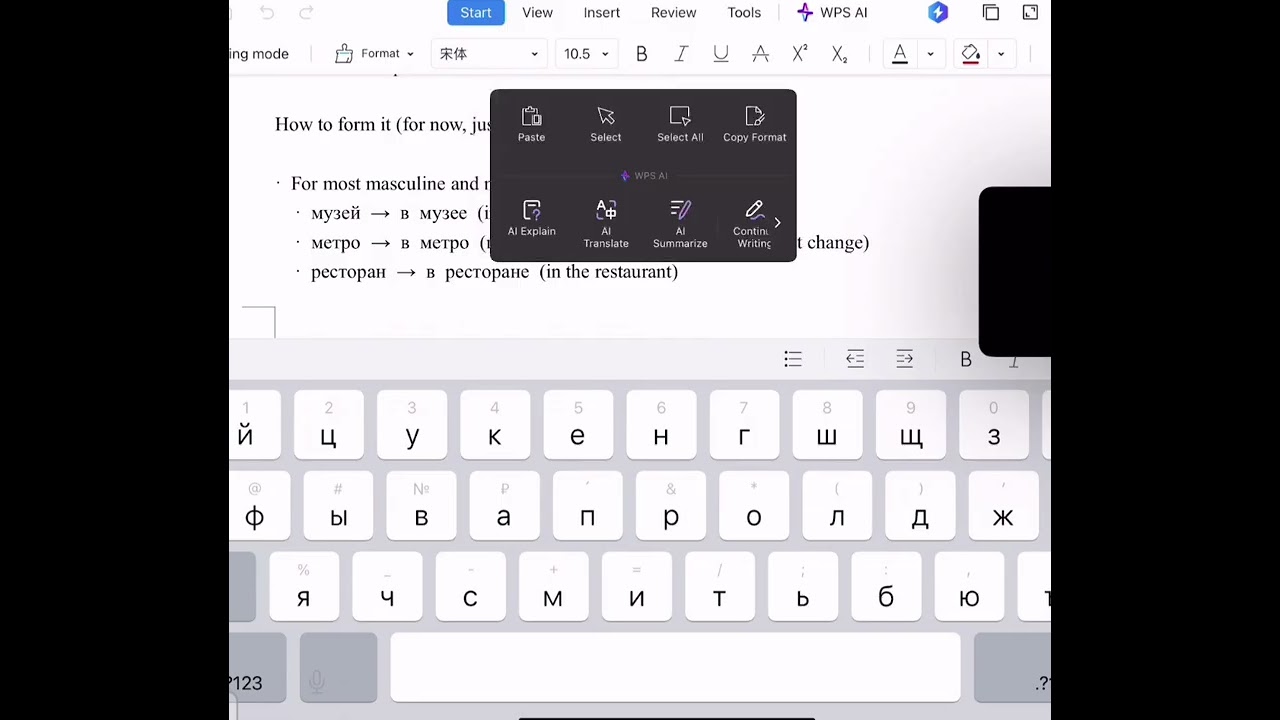
Task: Tap the undo arrow
Action: 267,12
